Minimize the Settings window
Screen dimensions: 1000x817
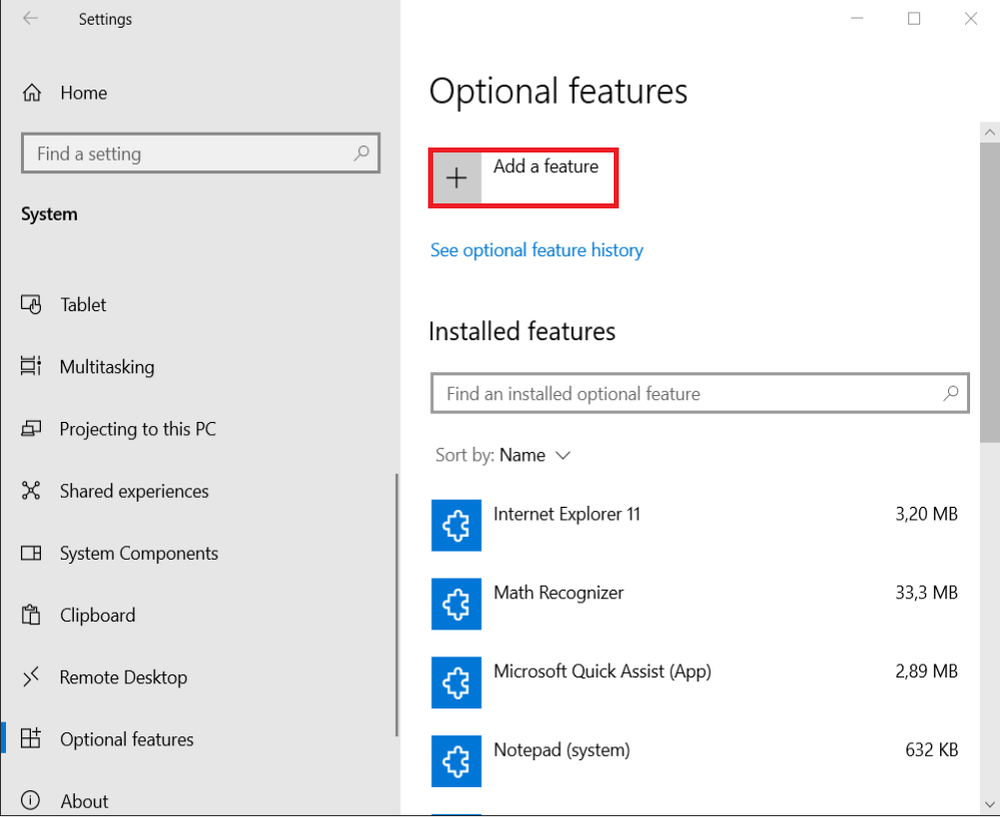[x=857, y=18]
